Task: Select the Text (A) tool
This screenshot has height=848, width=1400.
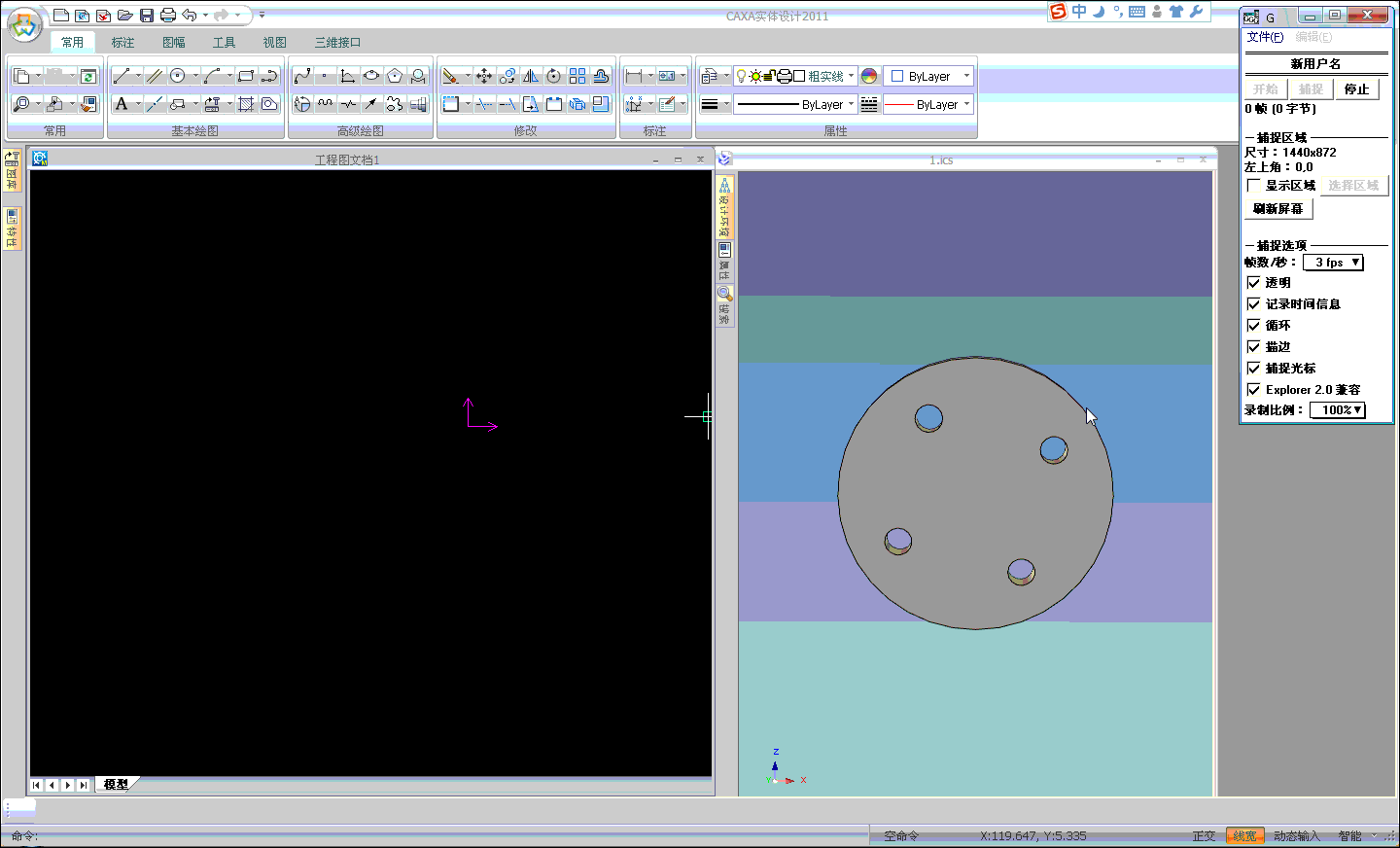Action: [122, 104]
